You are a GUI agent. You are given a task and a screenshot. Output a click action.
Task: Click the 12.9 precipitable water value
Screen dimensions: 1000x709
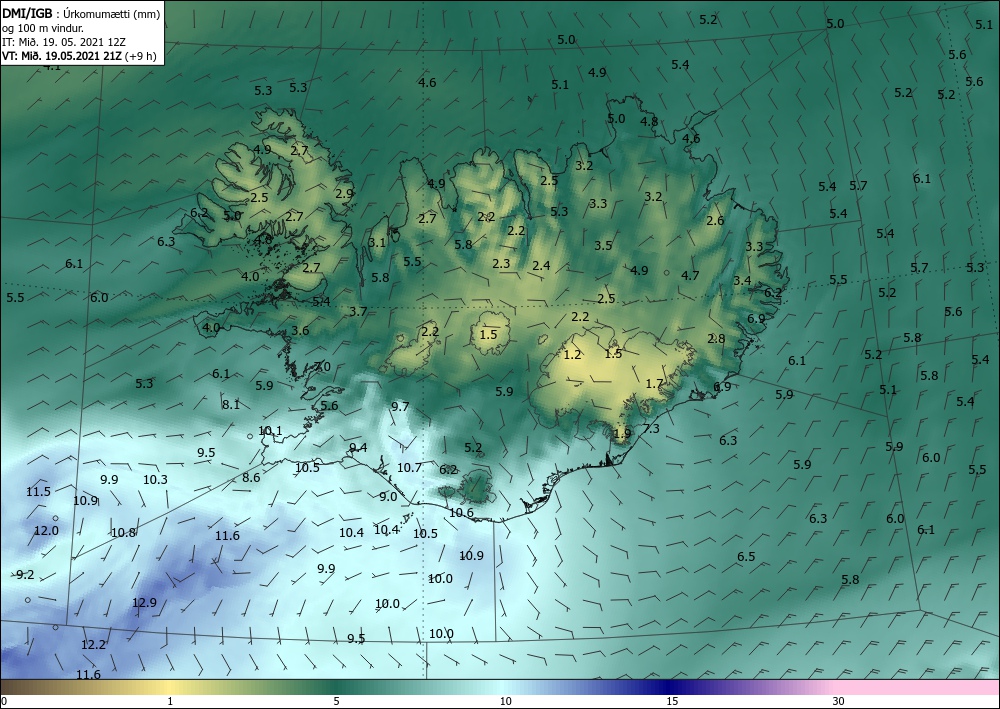[x=144, y=603]
